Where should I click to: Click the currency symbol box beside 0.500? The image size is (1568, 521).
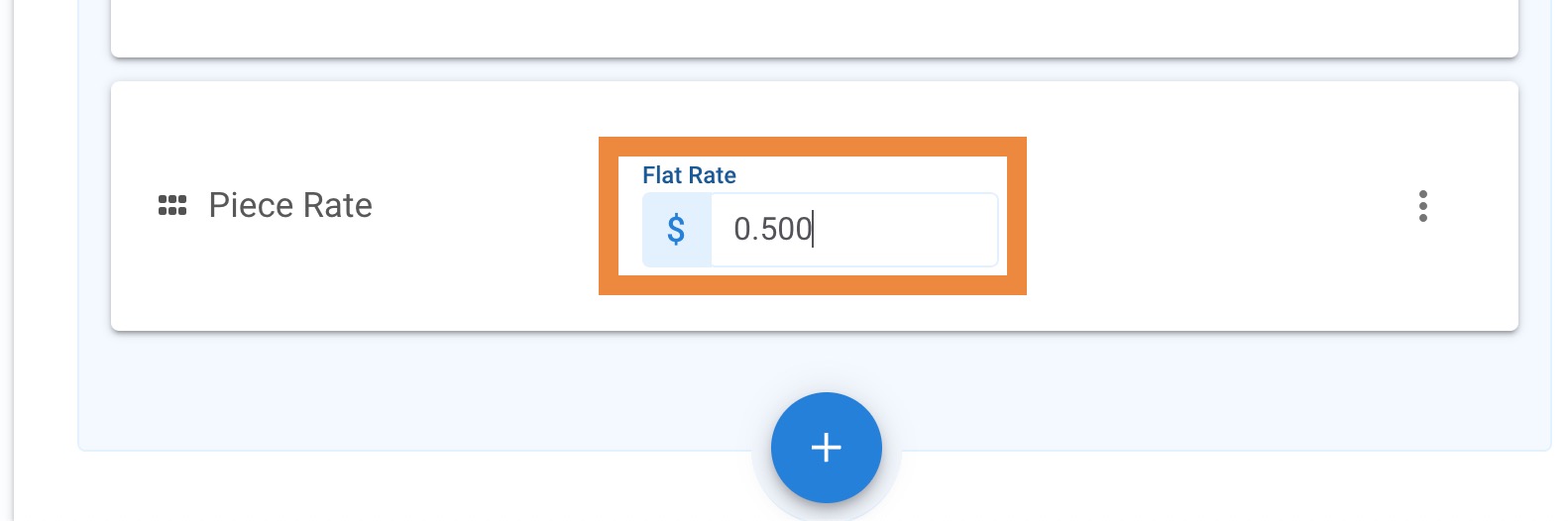[677, 230]
